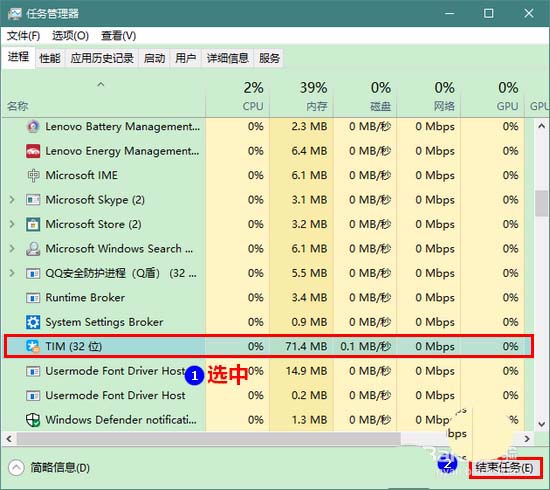Click icon of Usermode Font Driver Host 14.9 MB
The image size is (550, 490).
[33, 371]
